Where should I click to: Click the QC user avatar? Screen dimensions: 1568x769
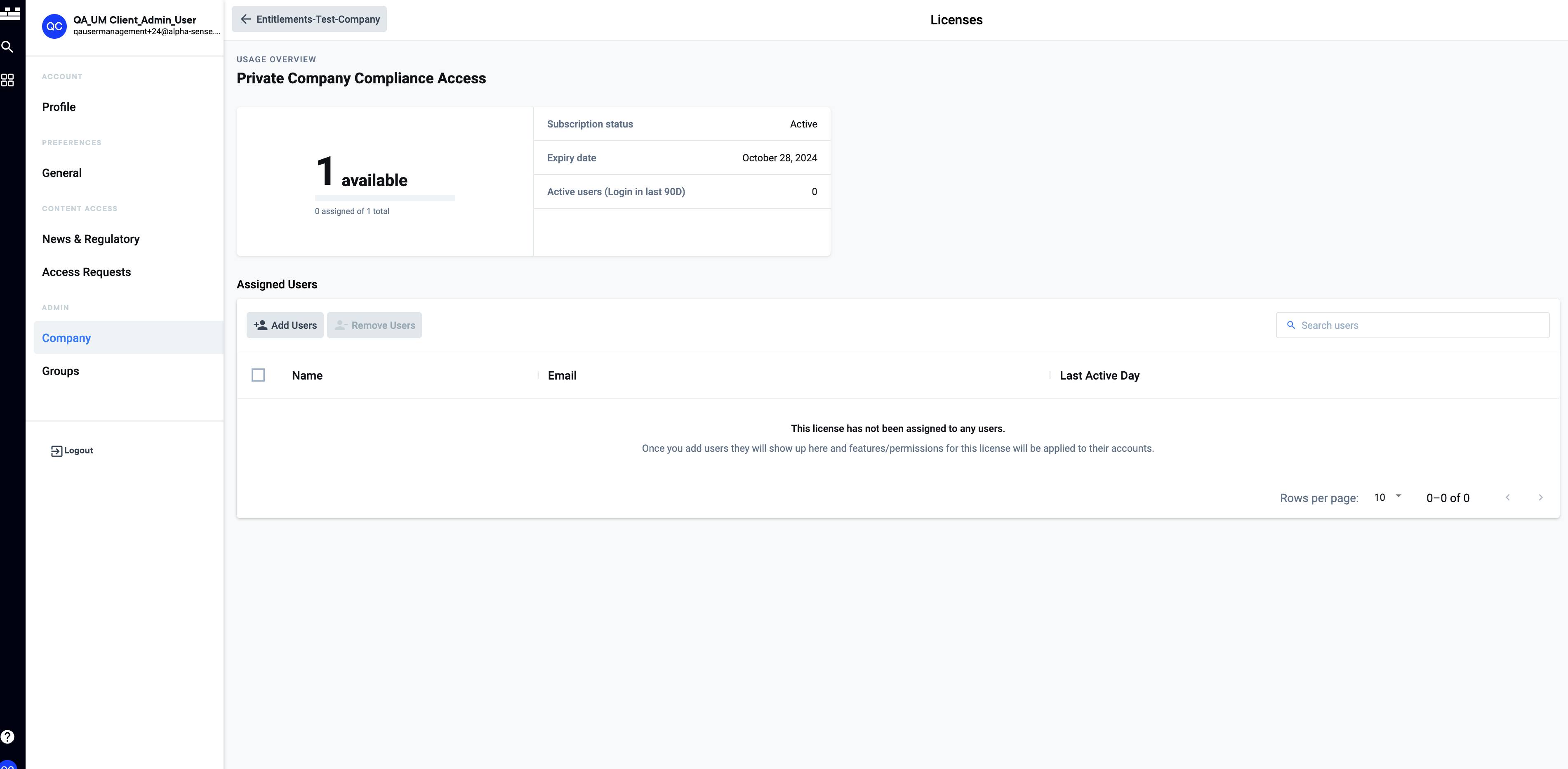[54, 26]
